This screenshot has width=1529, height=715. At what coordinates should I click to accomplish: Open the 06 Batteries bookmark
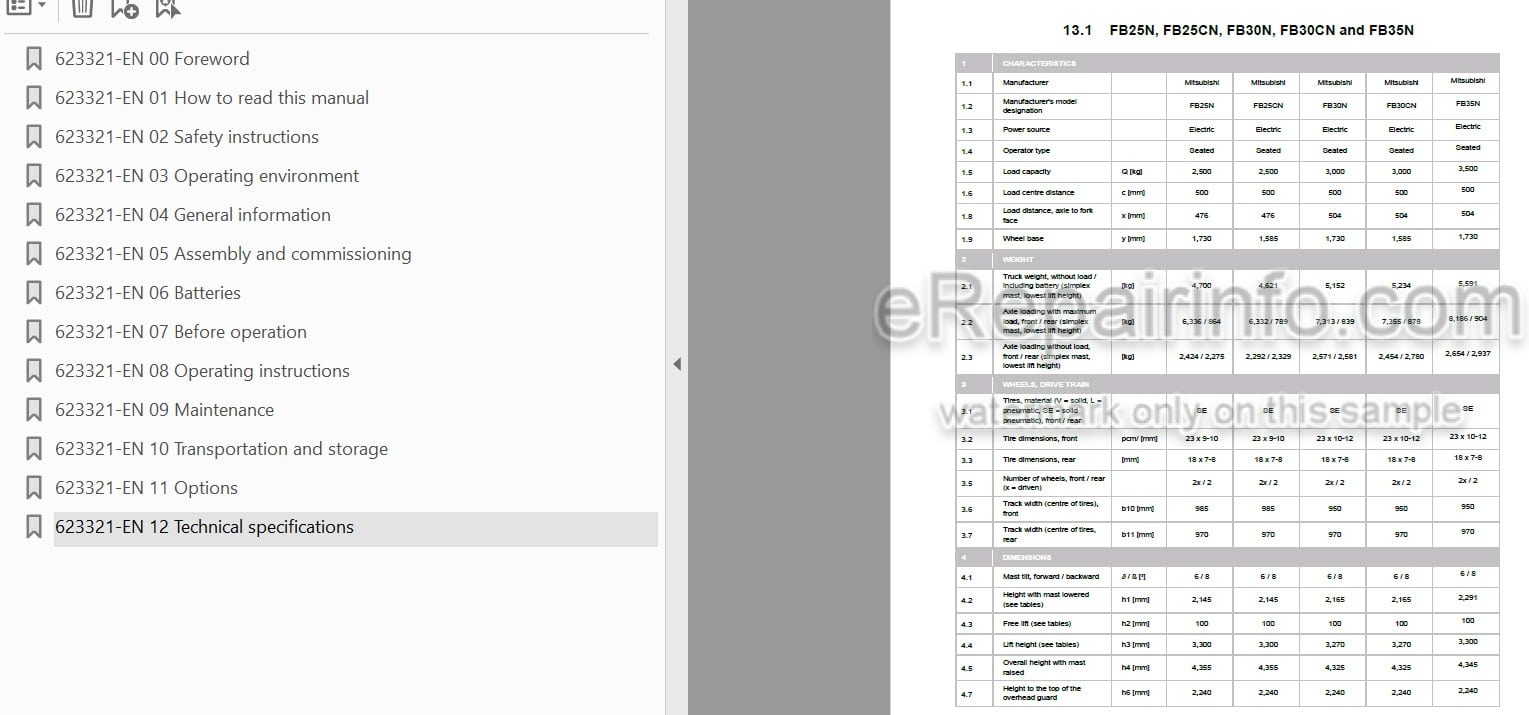tap(148, 293)
